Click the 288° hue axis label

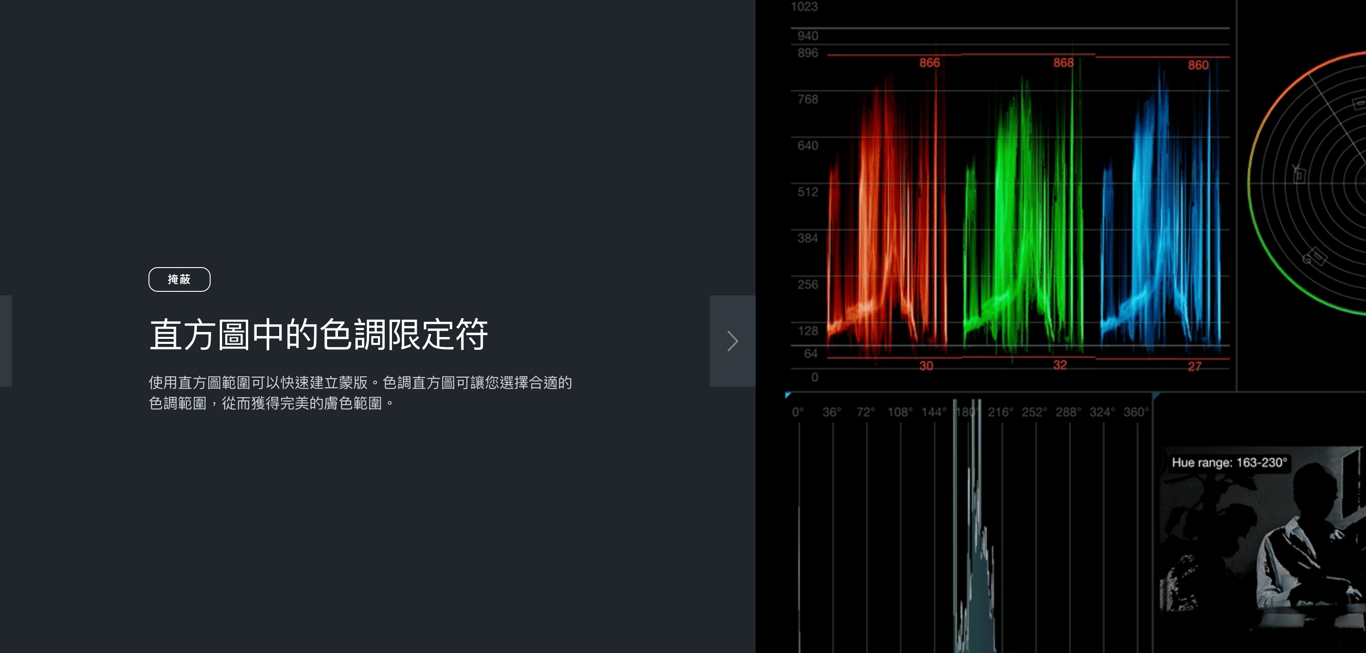(1068, 412)
